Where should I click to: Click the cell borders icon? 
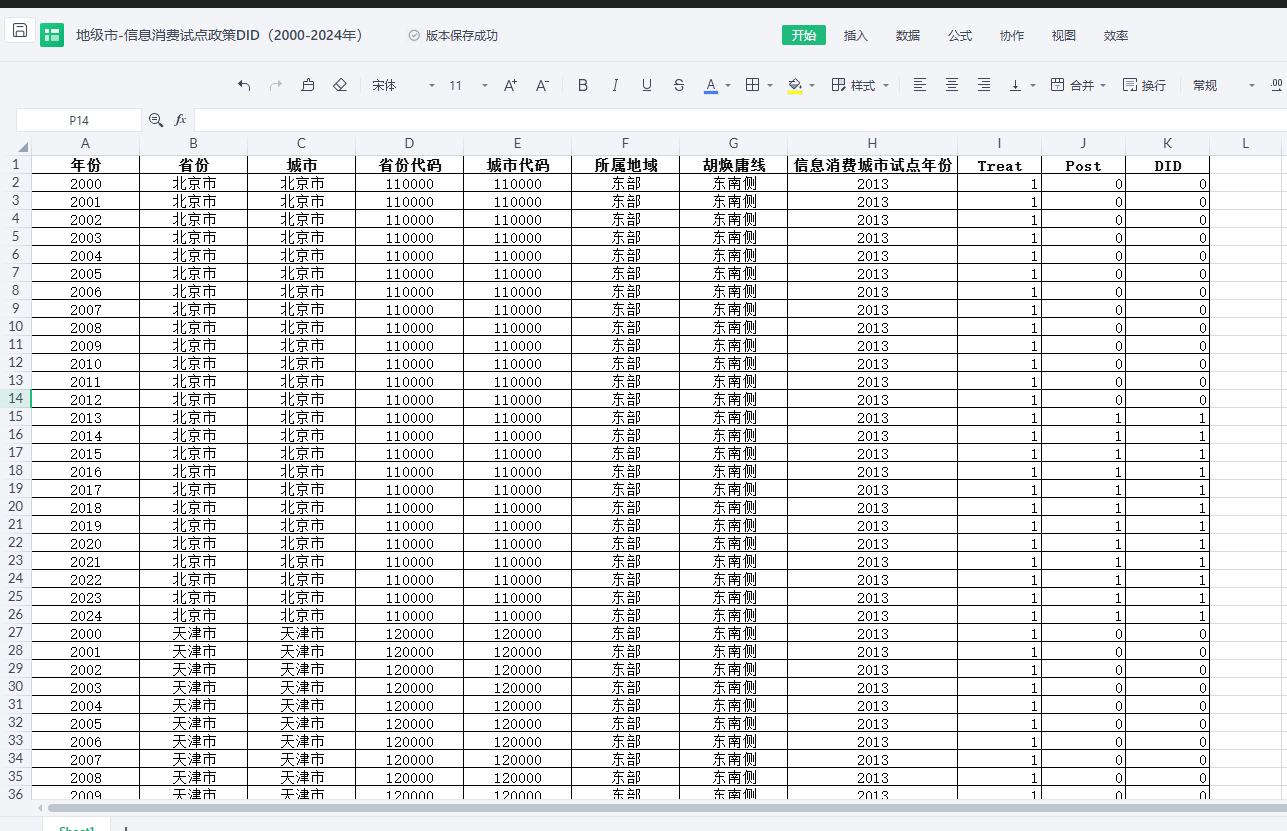753,86
